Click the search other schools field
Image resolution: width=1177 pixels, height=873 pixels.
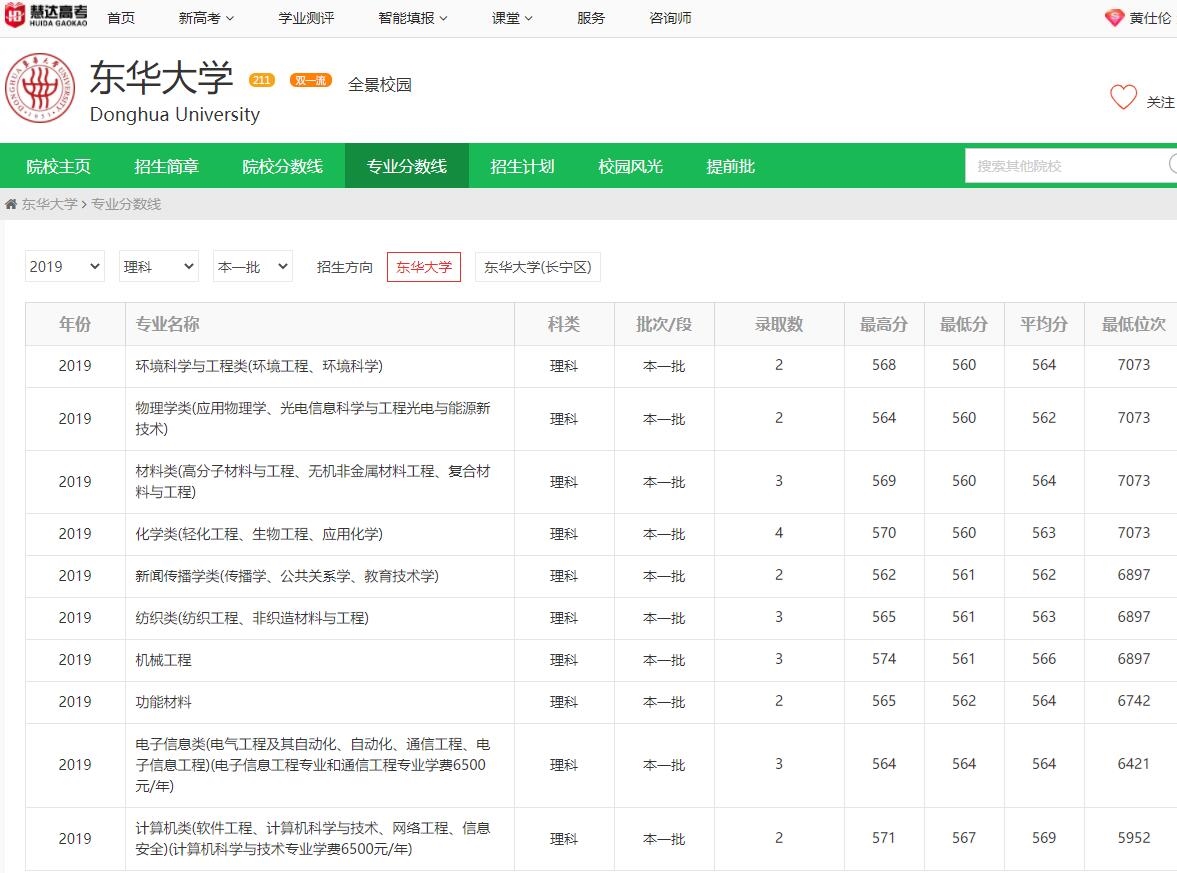(x=1071, y=166)
